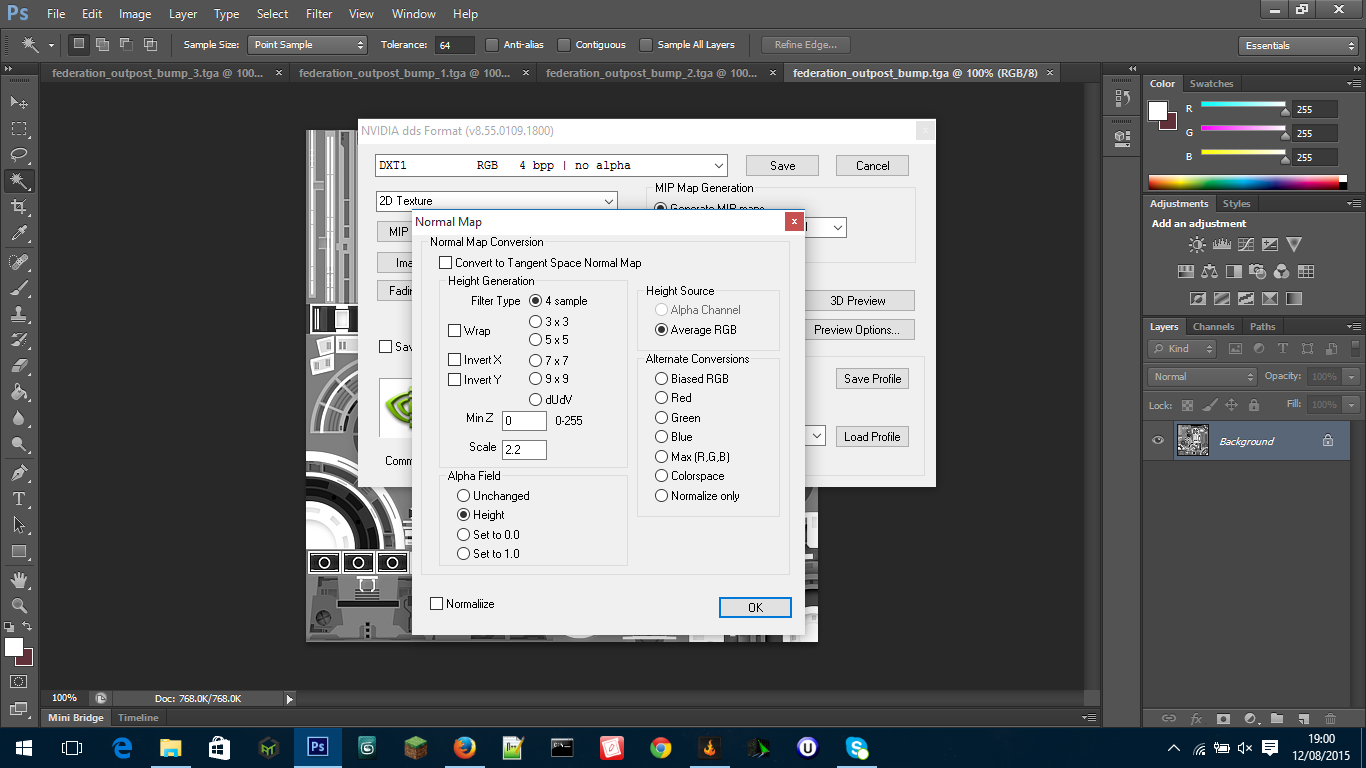Select Biased RGB conversion

coord(662,379)
